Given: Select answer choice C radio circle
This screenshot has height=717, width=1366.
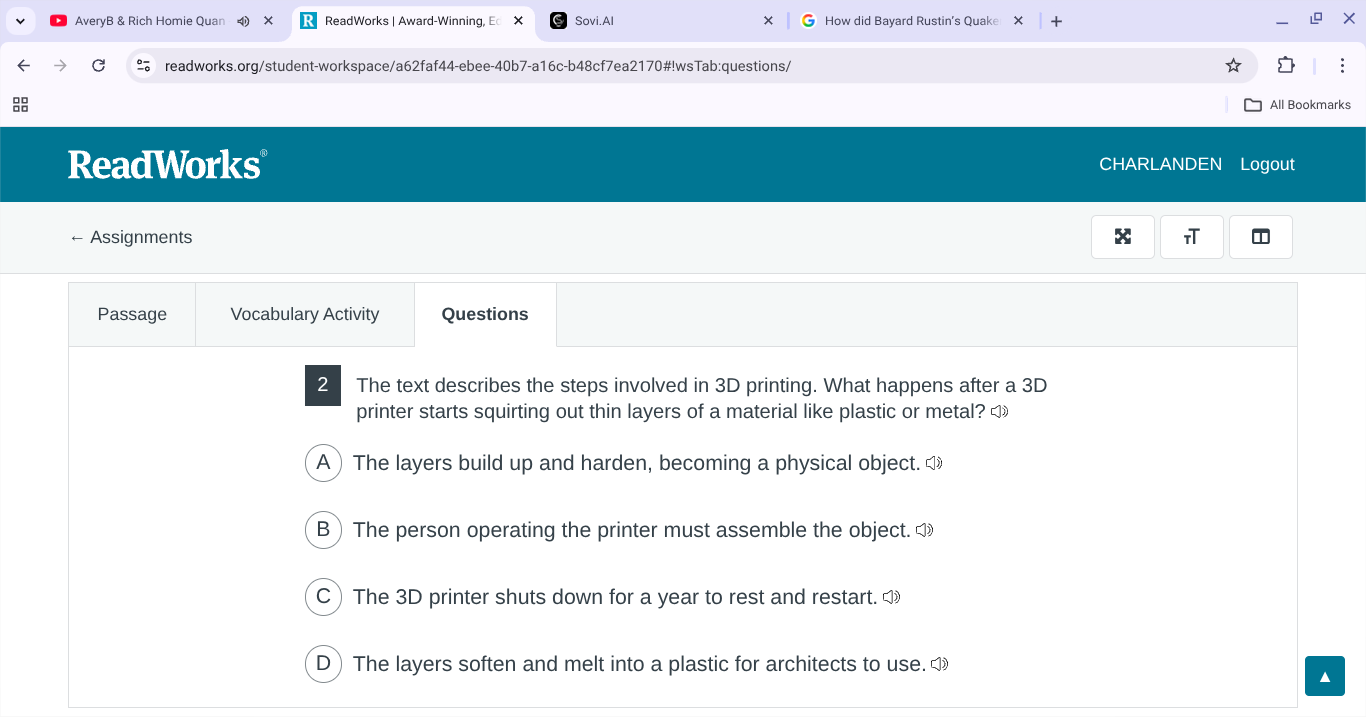Looking at the screenshot, I should click(x=322, y=597).
